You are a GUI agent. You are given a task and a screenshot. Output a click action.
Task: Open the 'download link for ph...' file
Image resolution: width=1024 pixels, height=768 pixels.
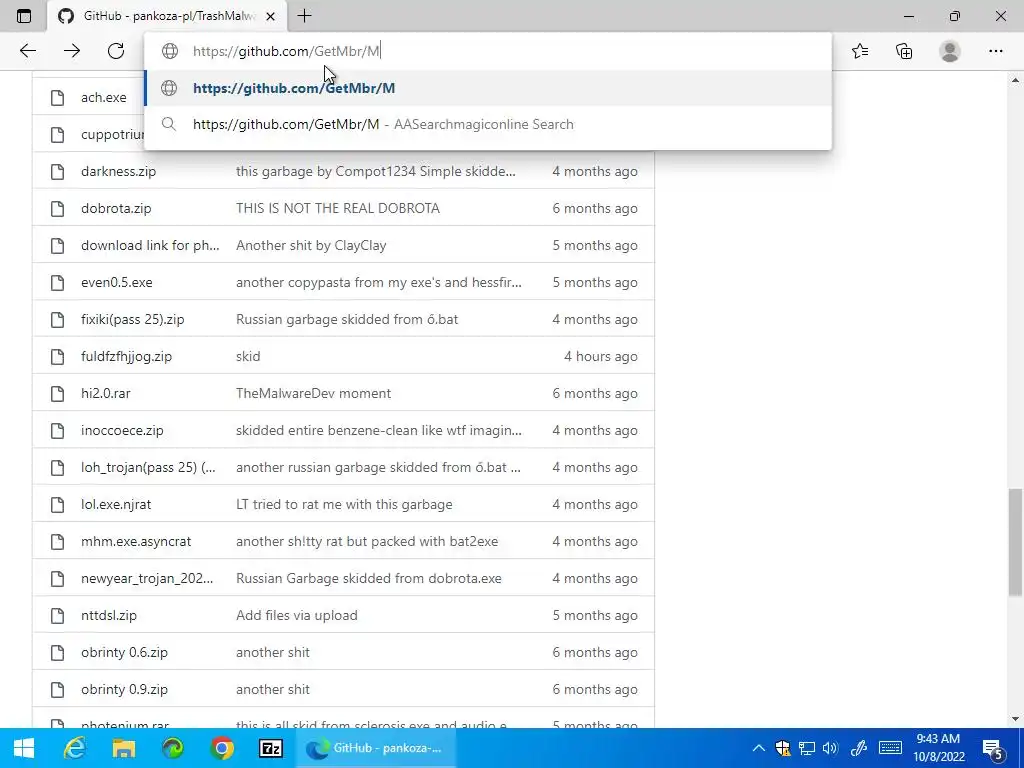150,246
